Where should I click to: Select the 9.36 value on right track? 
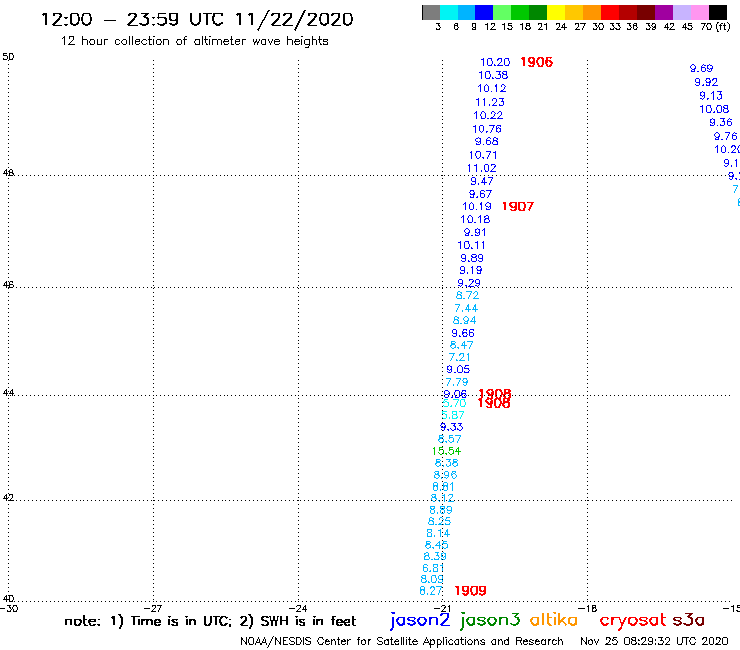tap(721, 122)
